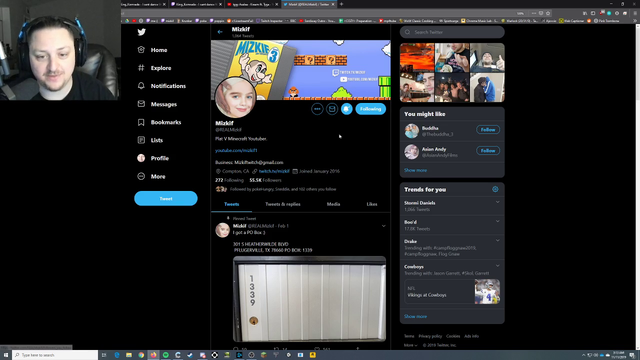
Task: Follow Asian Andy in You might like
Action: pyautogui.click(x=488, y=151)
